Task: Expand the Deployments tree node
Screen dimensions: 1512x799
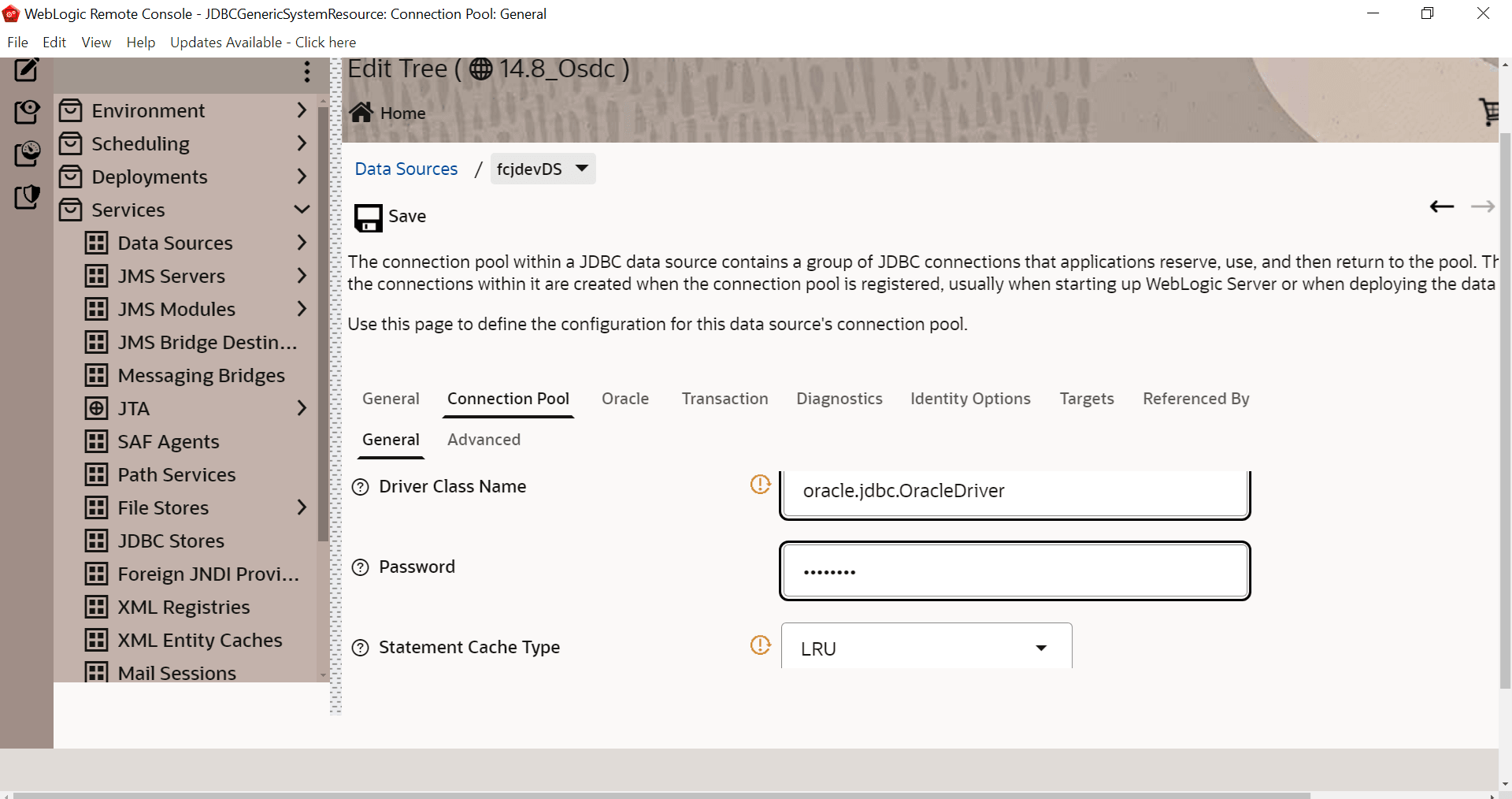Action: 302,176
